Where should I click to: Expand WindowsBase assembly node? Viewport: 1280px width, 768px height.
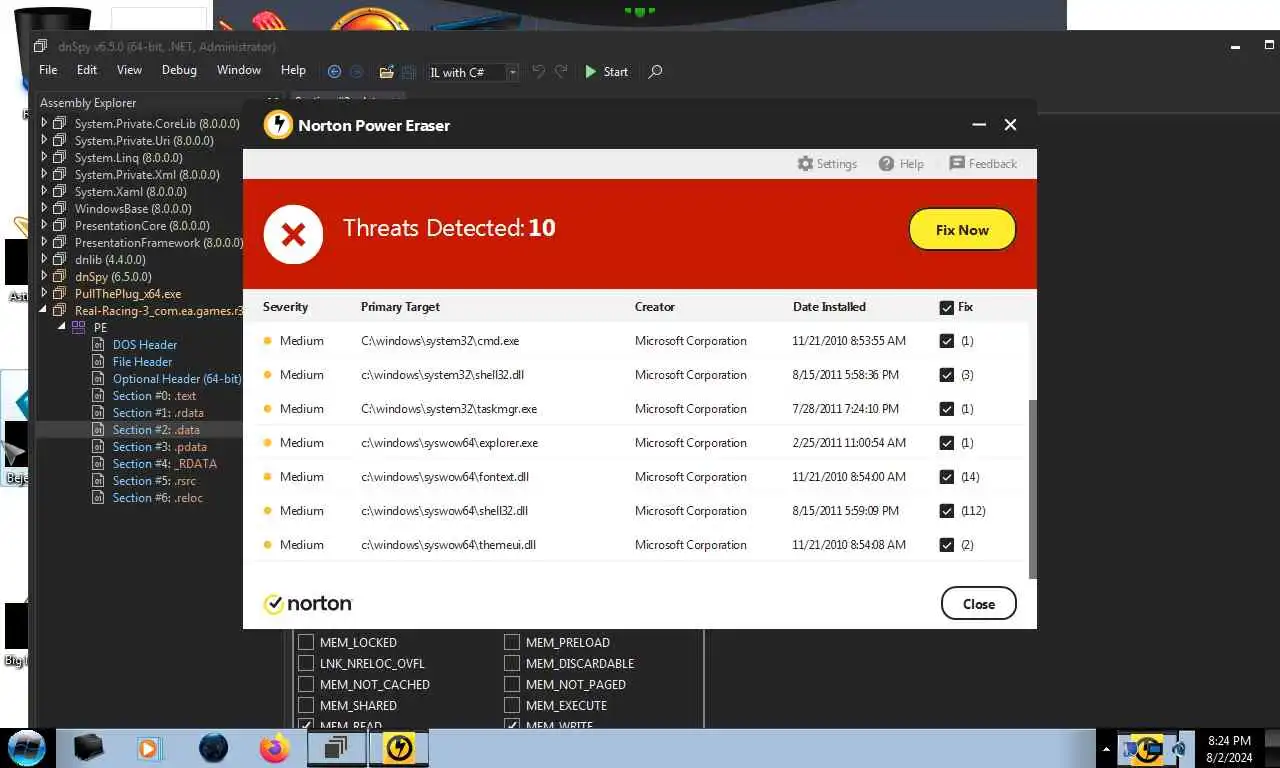[x=44, y=208]
